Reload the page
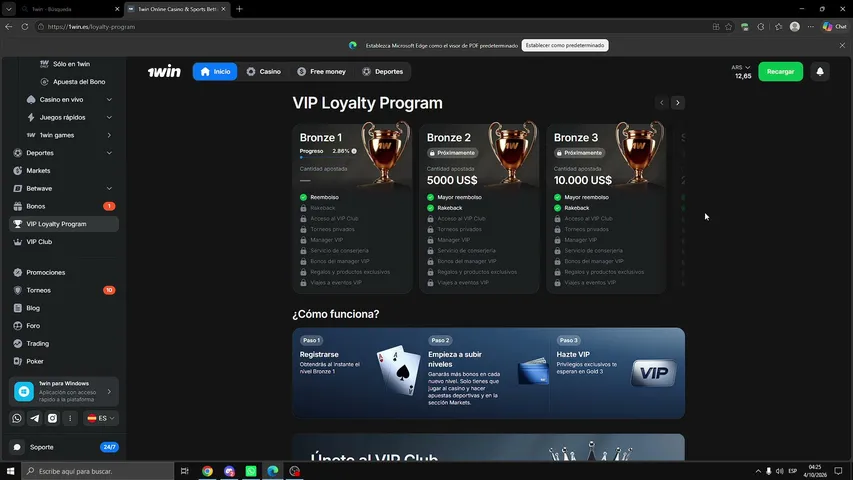 [x=24, y=27]
